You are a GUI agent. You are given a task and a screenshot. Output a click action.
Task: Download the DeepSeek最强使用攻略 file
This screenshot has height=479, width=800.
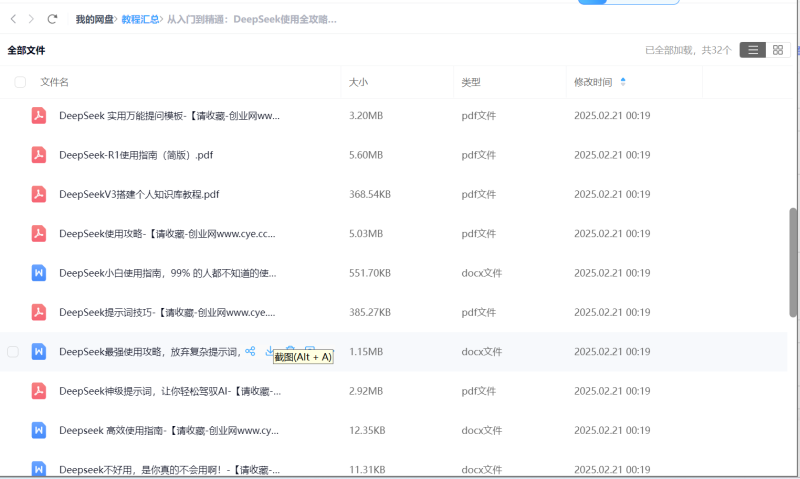269,351
